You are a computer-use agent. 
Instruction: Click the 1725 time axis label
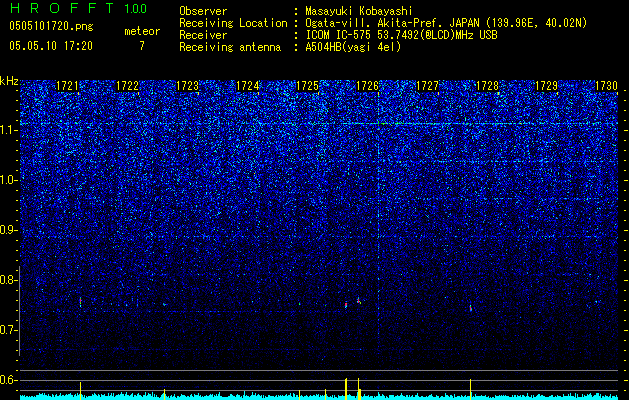point(307,86)
